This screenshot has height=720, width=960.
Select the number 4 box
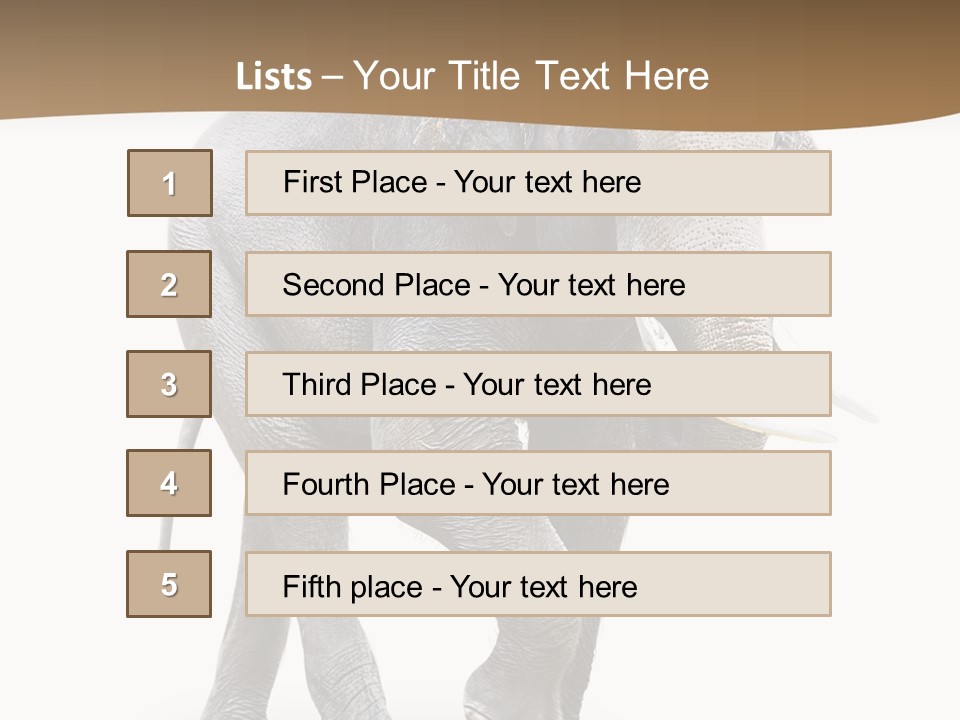coord(169,483)
